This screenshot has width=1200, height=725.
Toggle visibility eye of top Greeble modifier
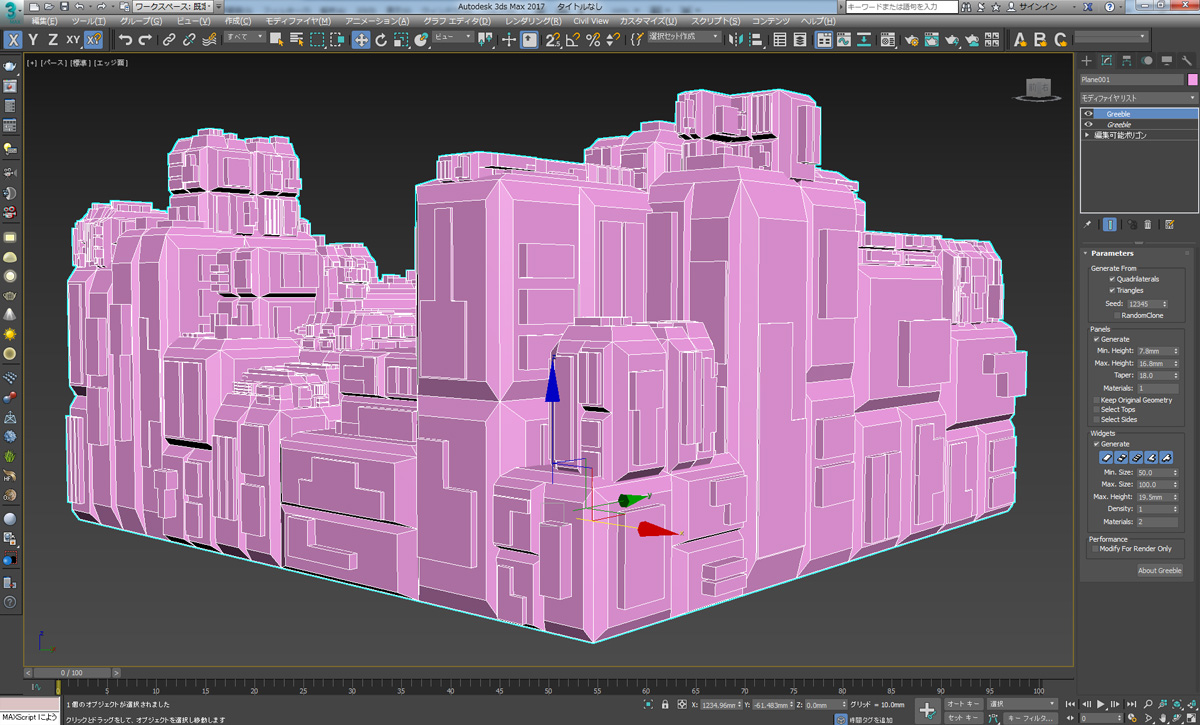click(x=1089, y=114)
